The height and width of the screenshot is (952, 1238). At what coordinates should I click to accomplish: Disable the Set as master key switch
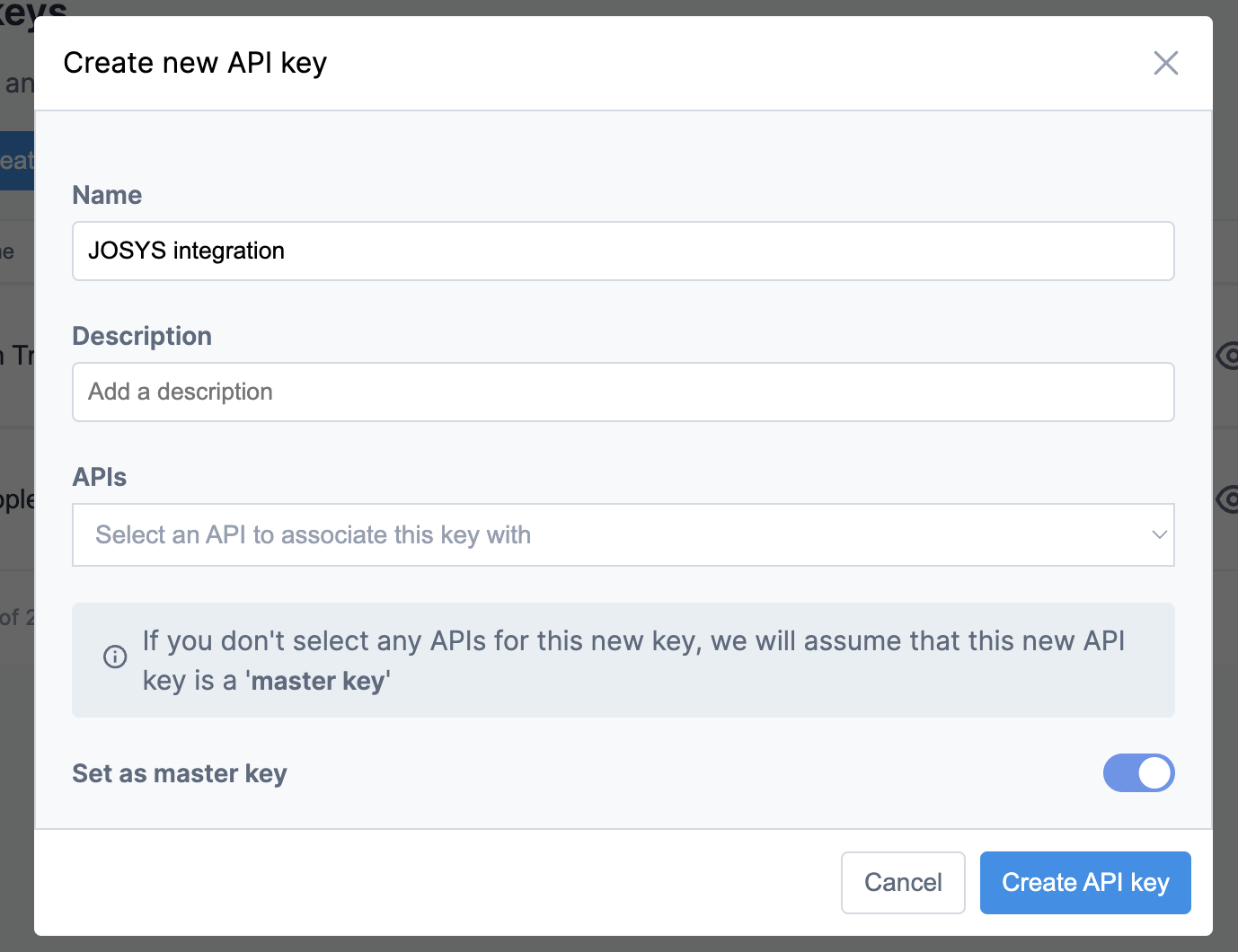(1138, 772)
